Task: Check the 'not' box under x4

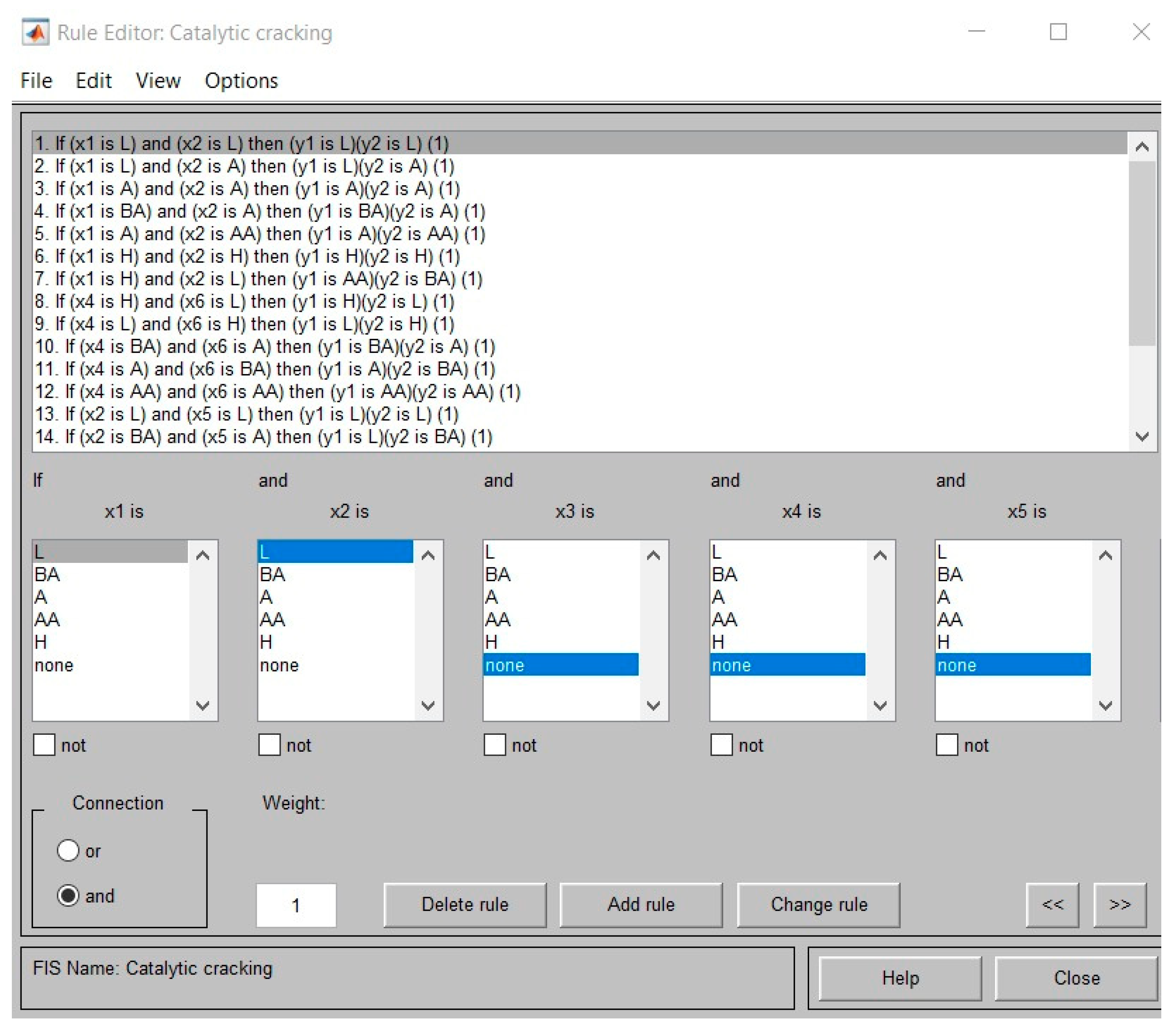Action: pos(722,745)
